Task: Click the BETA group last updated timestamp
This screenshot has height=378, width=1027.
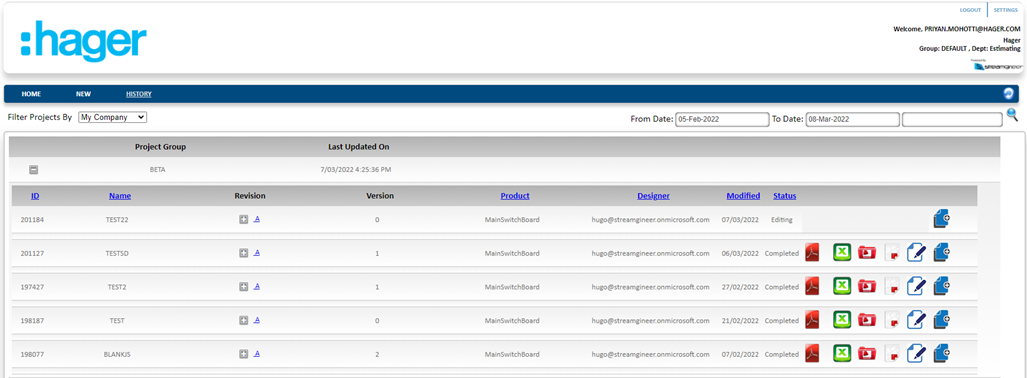Action: tap(356, 170)
